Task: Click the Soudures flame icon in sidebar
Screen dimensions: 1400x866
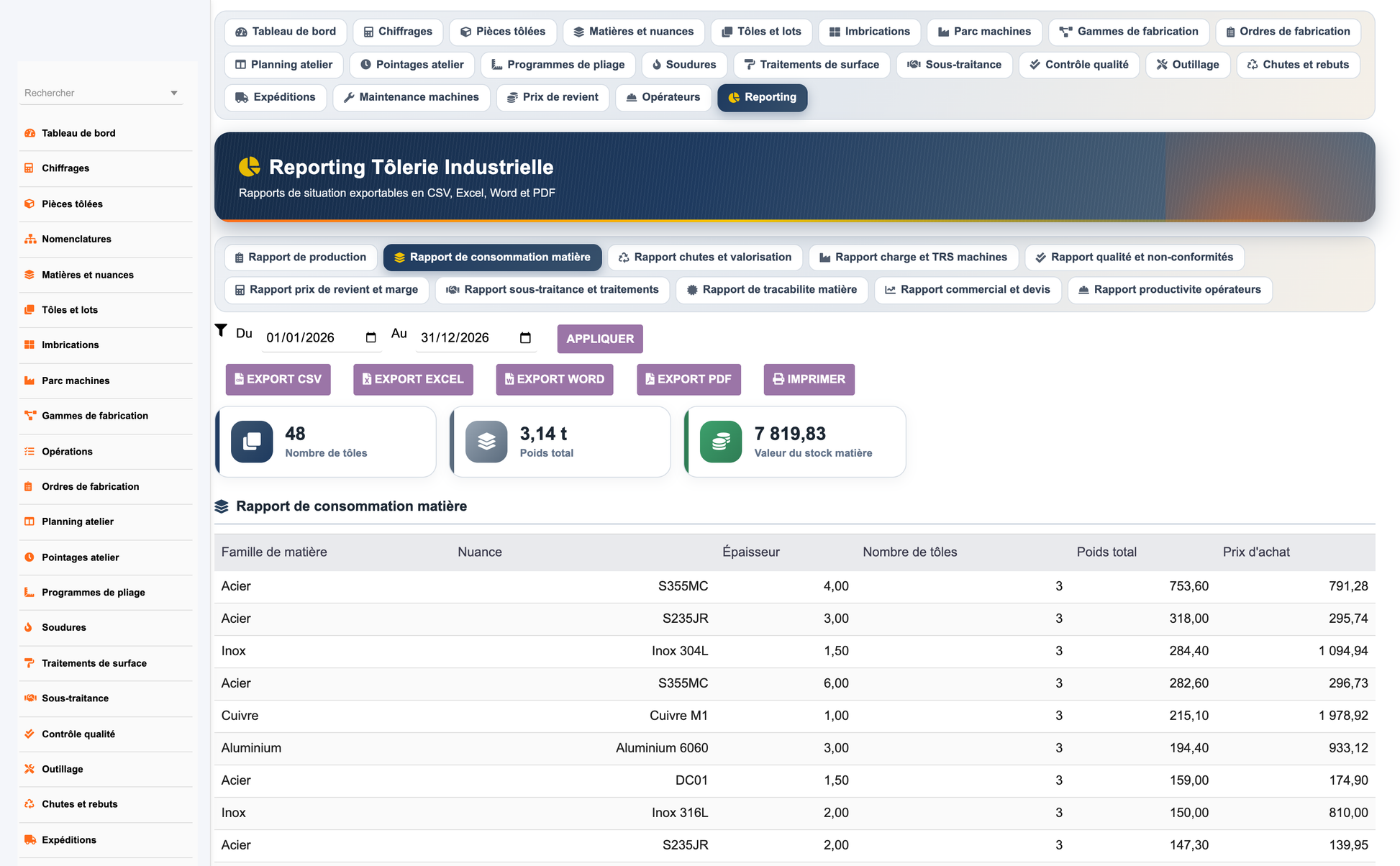Action: (29, 628)
